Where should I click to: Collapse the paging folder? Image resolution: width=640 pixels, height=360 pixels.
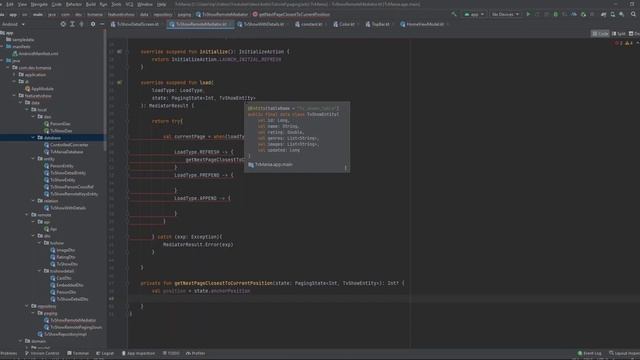point(33,313)
